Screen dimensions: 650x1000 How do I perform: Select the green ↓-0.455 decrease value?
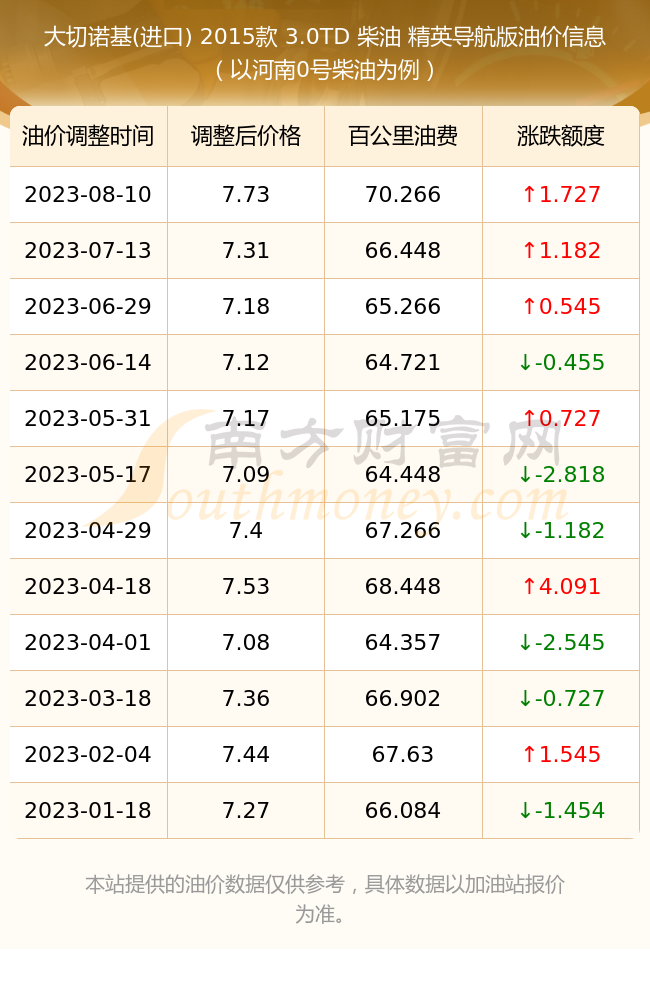click(561, 362)
